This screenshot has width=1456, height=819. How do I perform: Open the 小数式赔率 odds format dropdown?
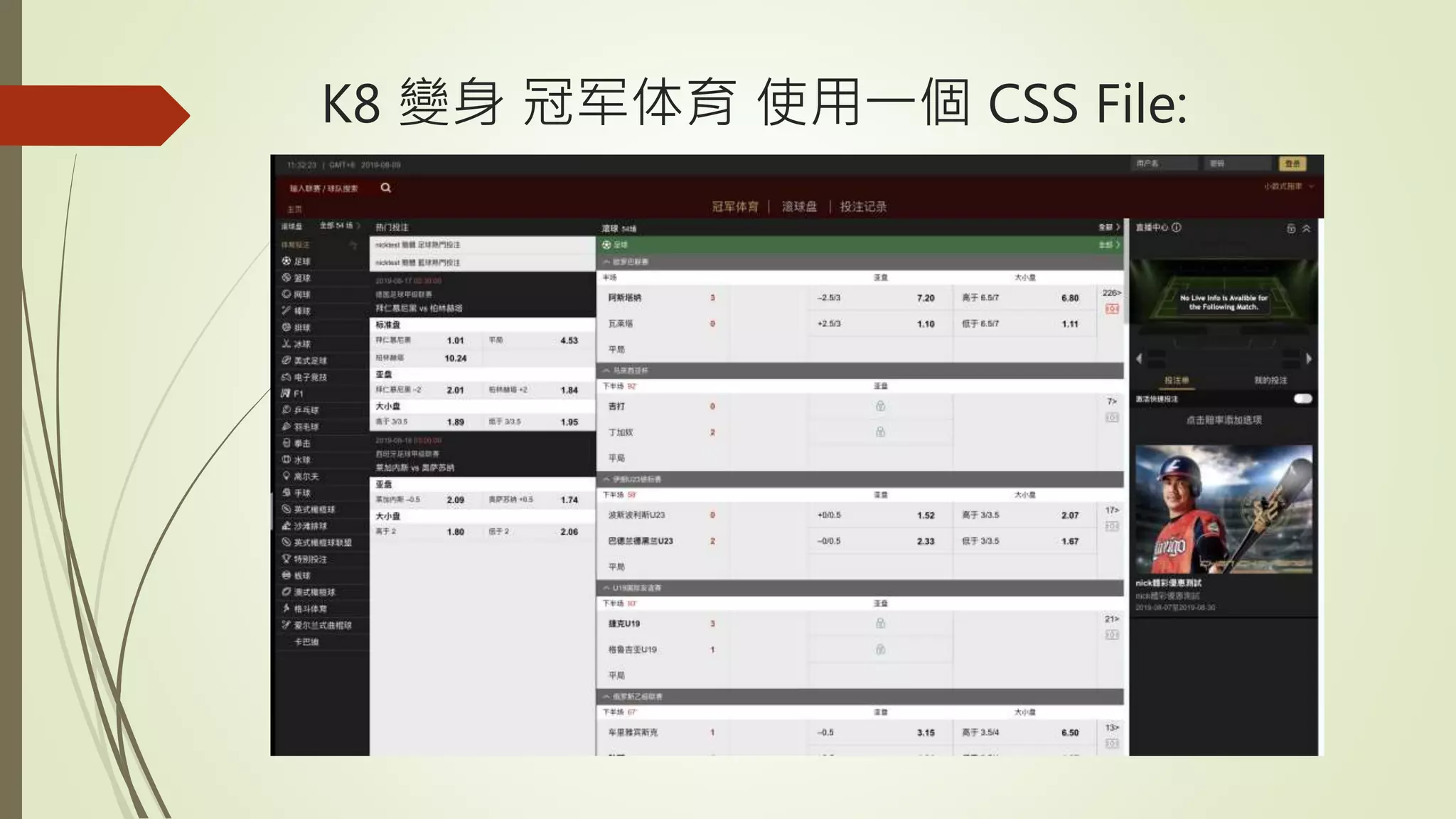point(1288,186)
